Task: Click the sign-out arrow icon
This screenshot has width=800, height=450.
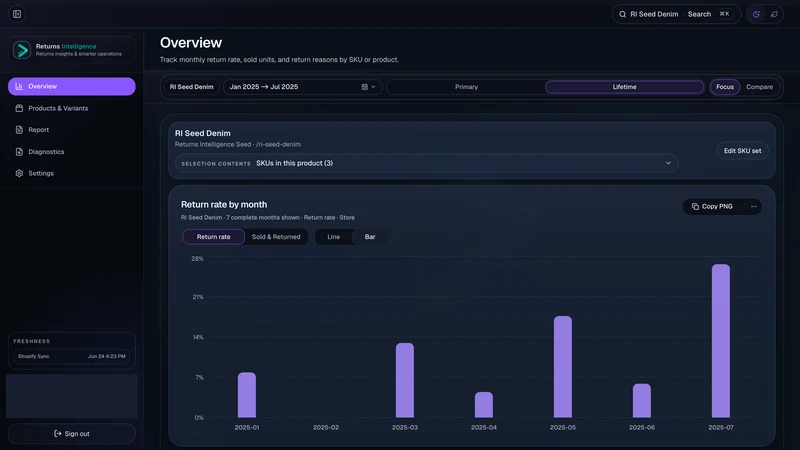Action: point(58,434)
